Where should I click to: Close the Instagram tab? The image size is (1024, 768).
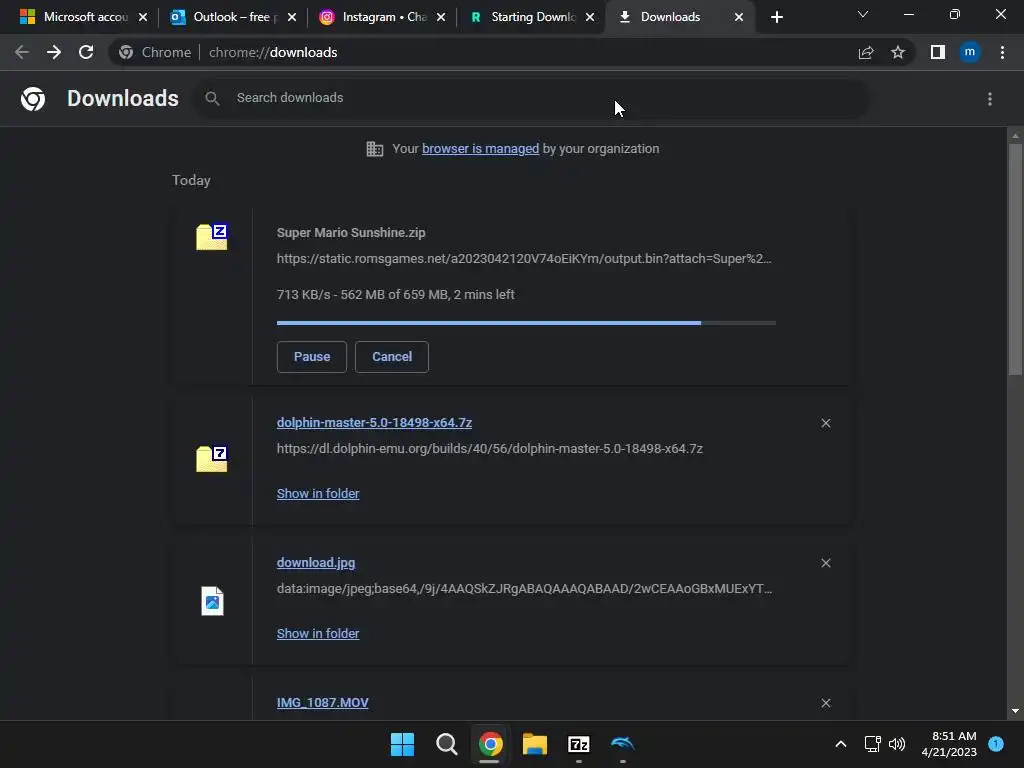pos(441,18)
